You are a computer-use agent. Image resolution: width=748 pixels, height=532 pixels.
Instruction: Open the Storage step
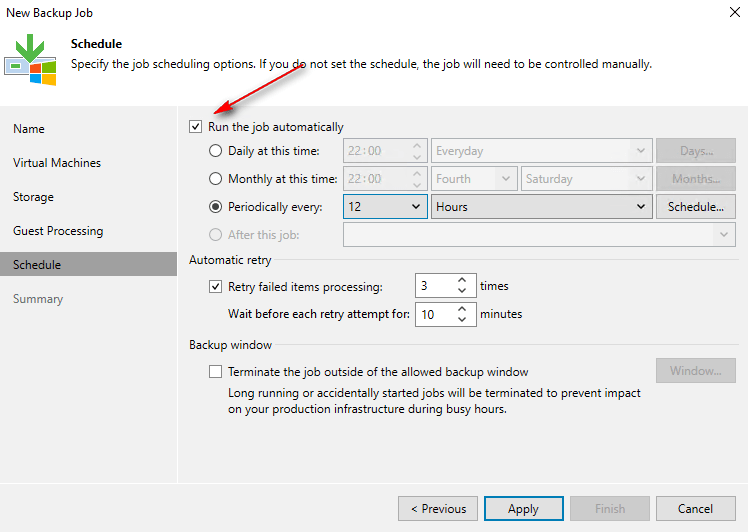[34, 197]
